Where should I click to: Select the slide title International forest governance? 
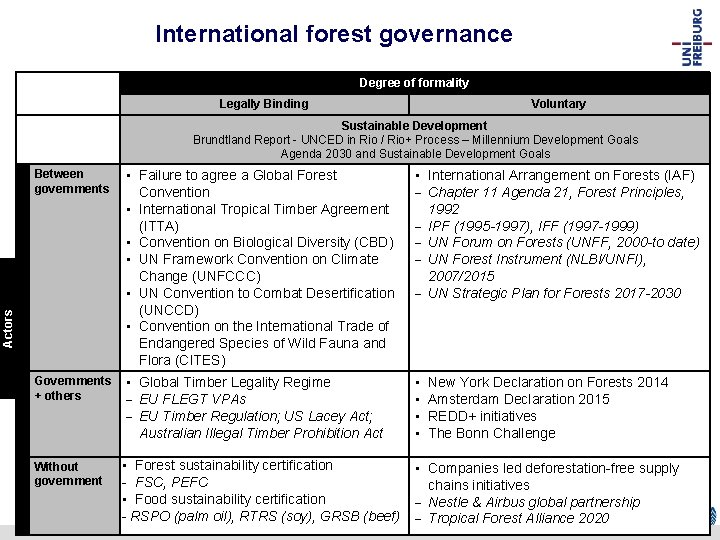coord(334,34)
